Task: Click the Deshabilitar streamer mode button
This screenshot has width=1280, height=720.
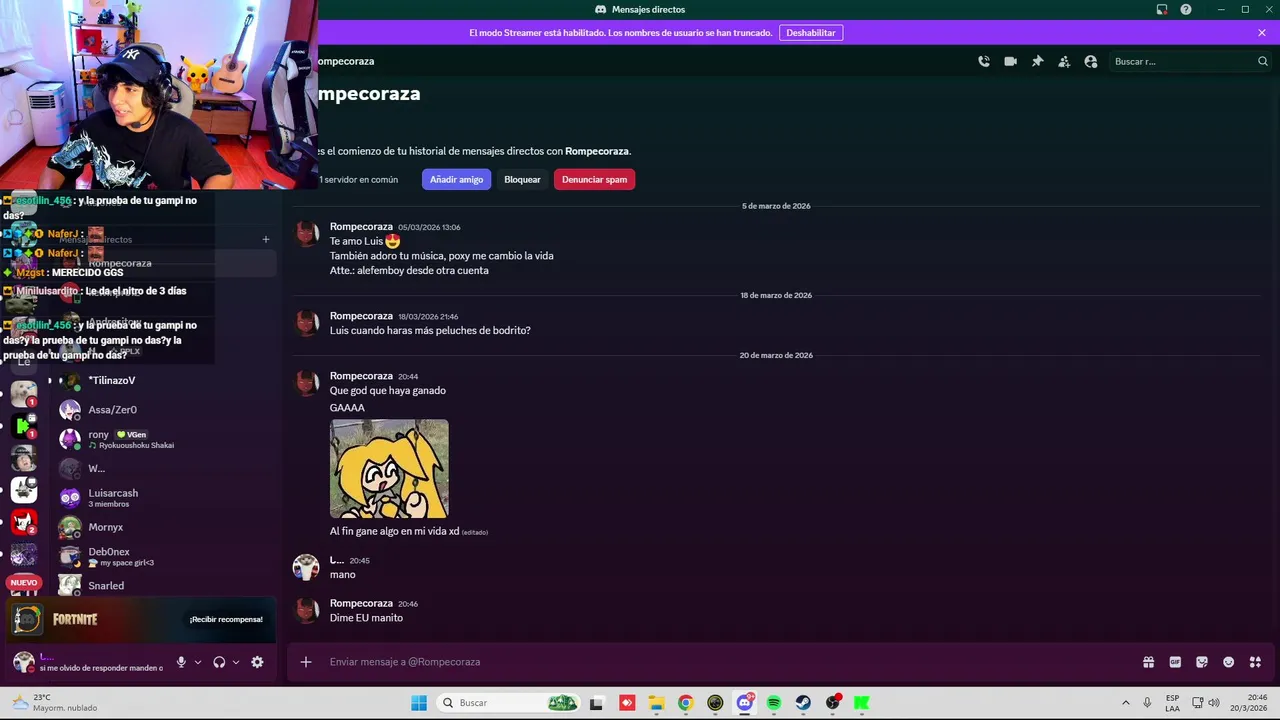Action: (x=811, y=33)
